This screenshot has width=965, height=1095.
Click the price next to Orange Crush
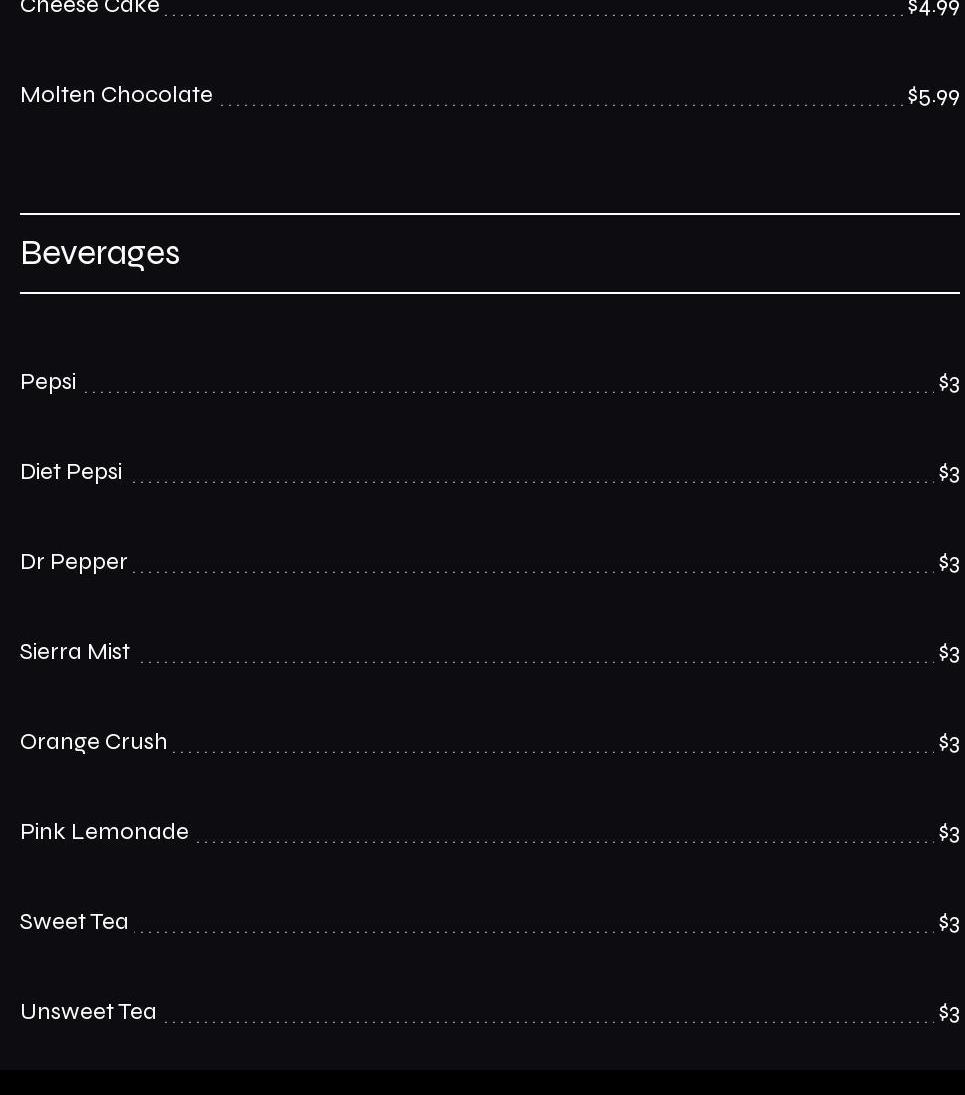tap(949, 743)
